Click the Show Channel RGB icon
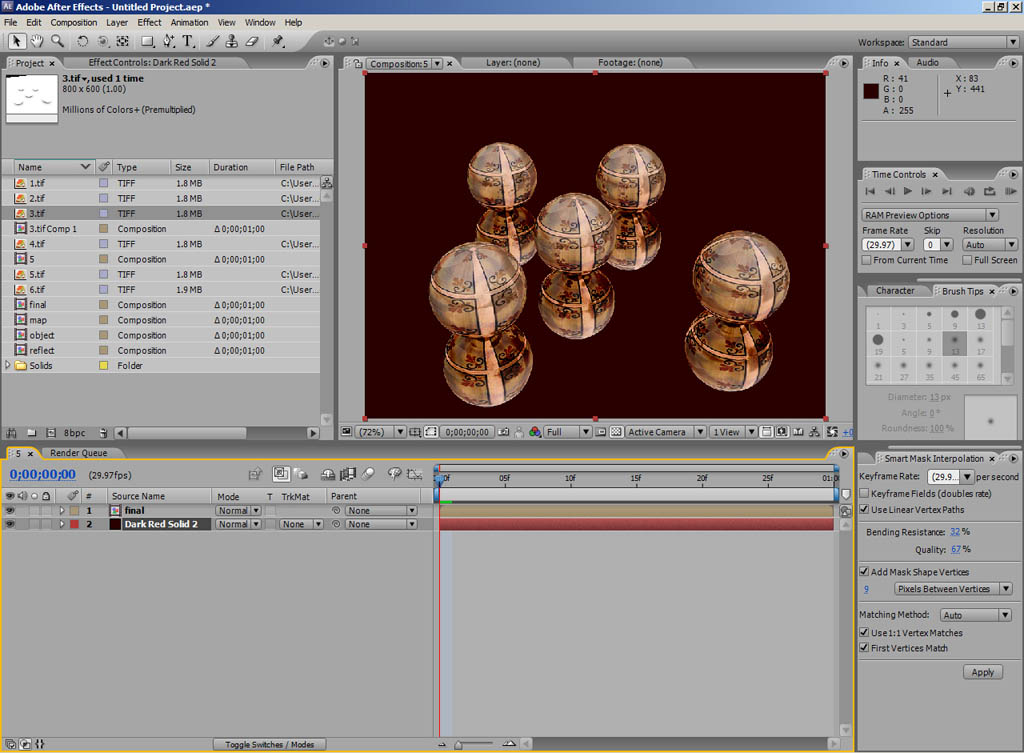The image size is (1024, 753). click(x=535, y=432)
